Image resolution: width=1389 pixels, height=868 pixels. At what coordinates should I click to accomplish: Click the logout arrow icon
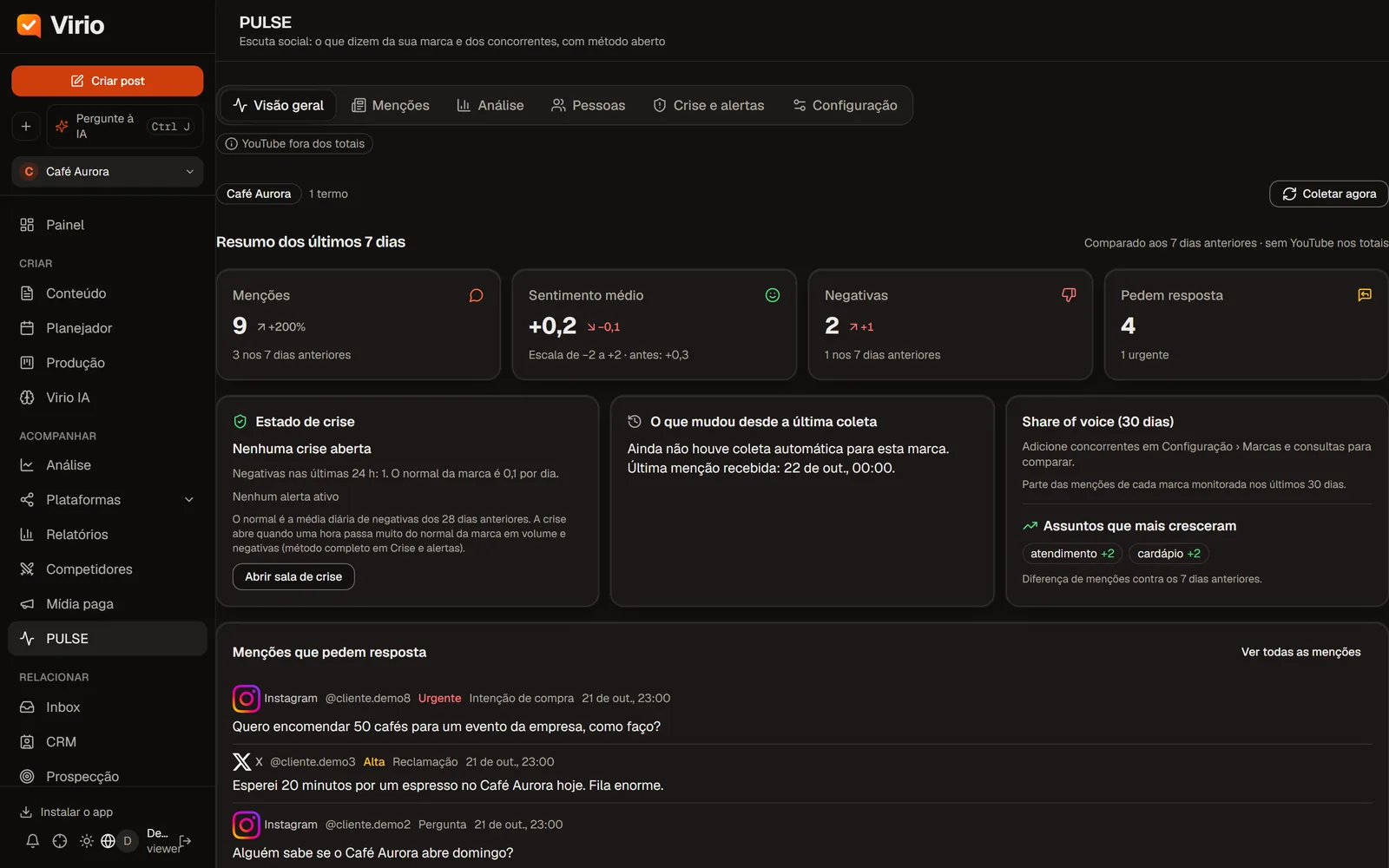tap(185, 841)
